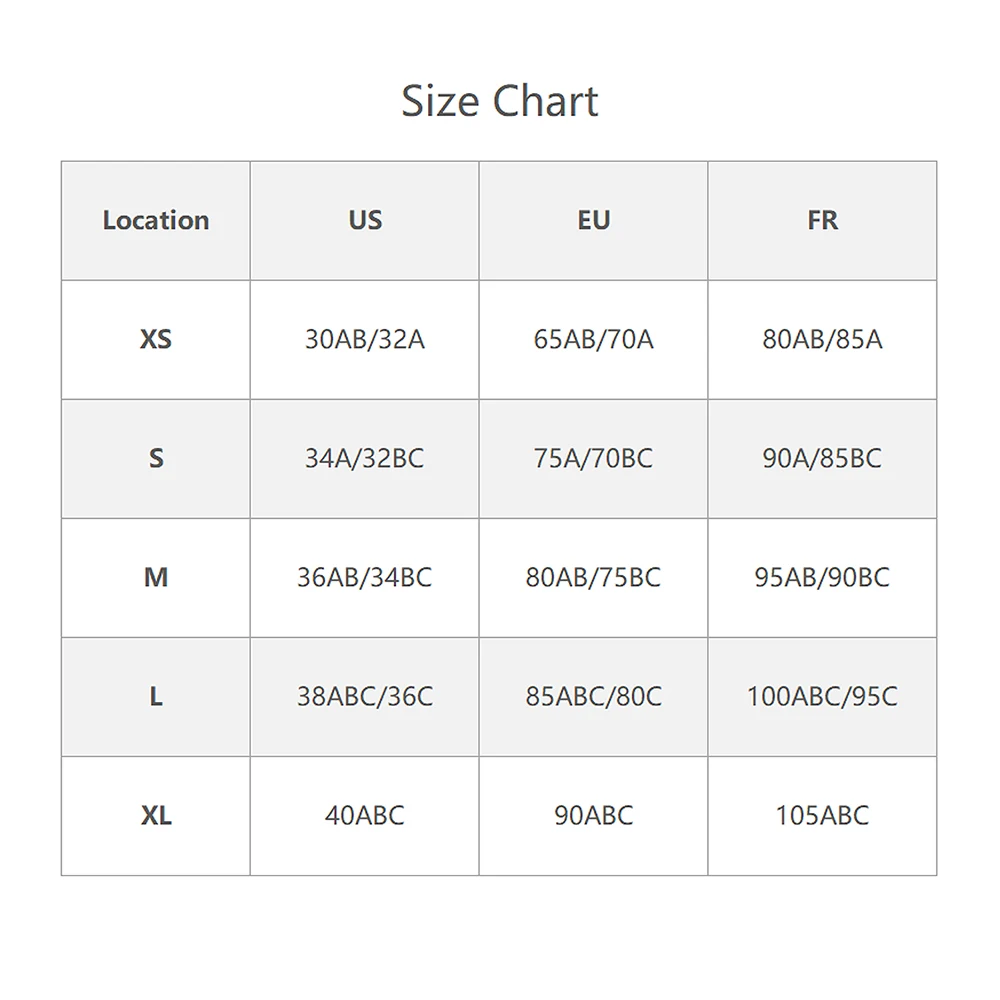Click the 85ABC/80C cell
The image size is (1000, 1000).
pyautogui.click(x=593, y=696)
